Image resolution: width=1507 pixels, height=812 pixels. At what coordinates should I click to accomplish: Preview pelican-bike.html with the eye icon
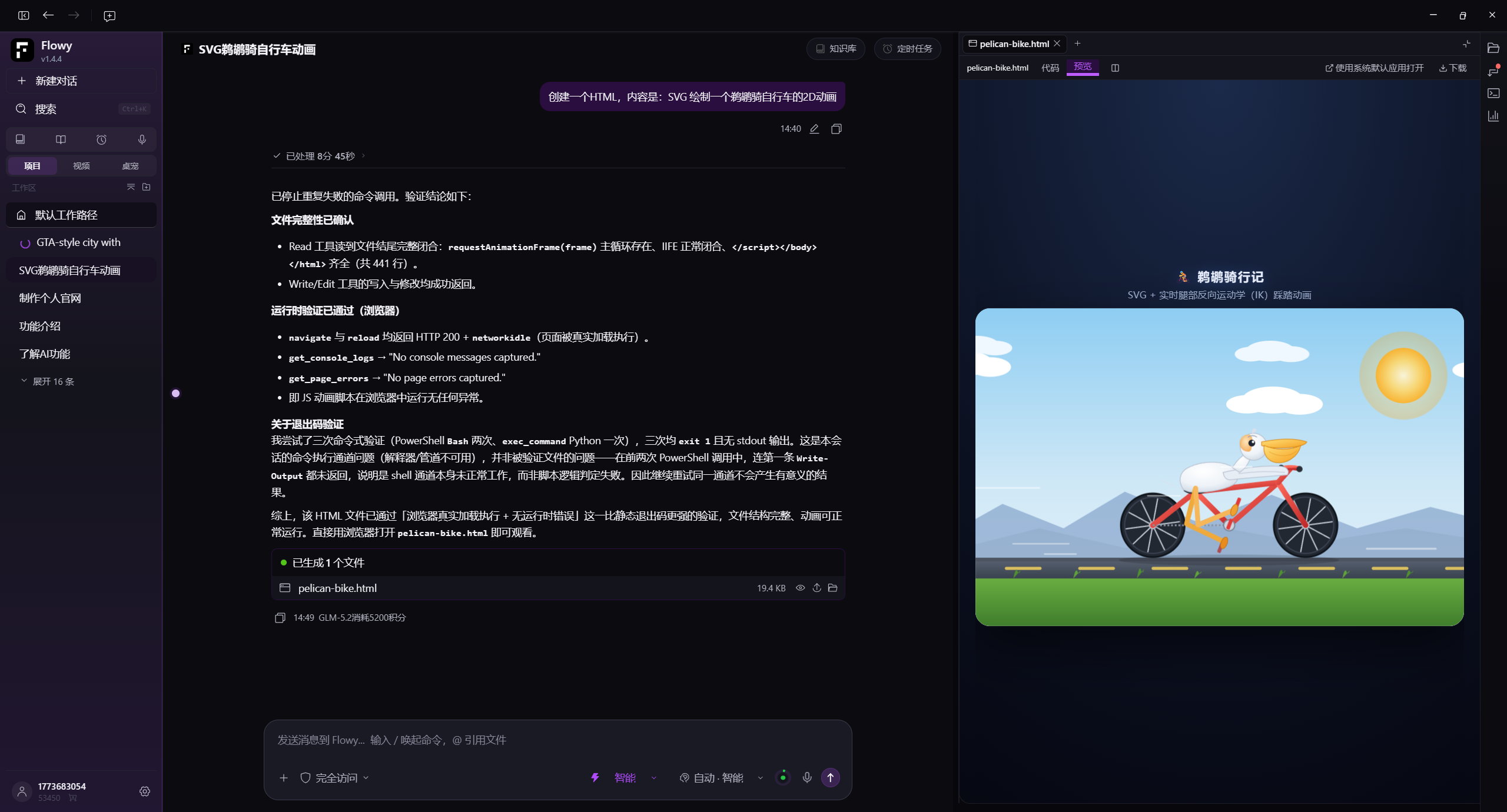800,588
